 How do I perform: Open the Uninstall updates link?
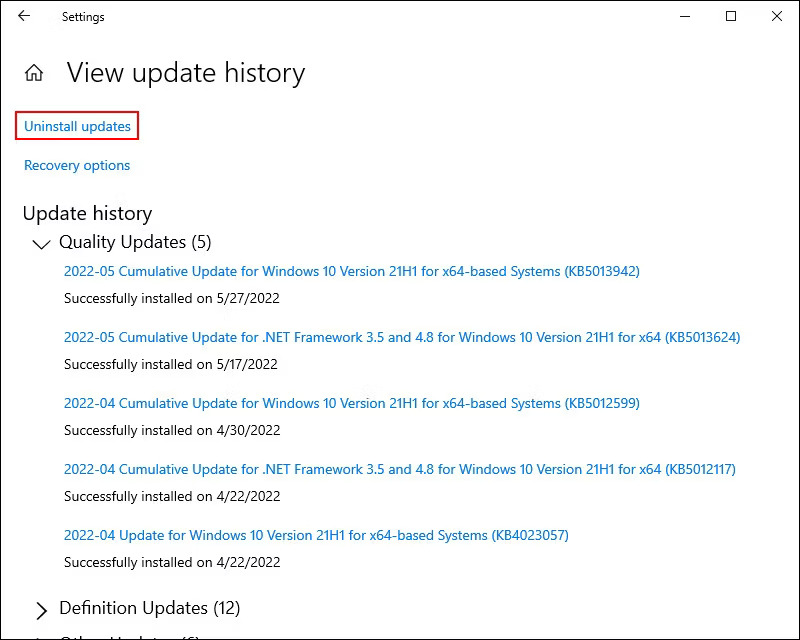point(77,126)
